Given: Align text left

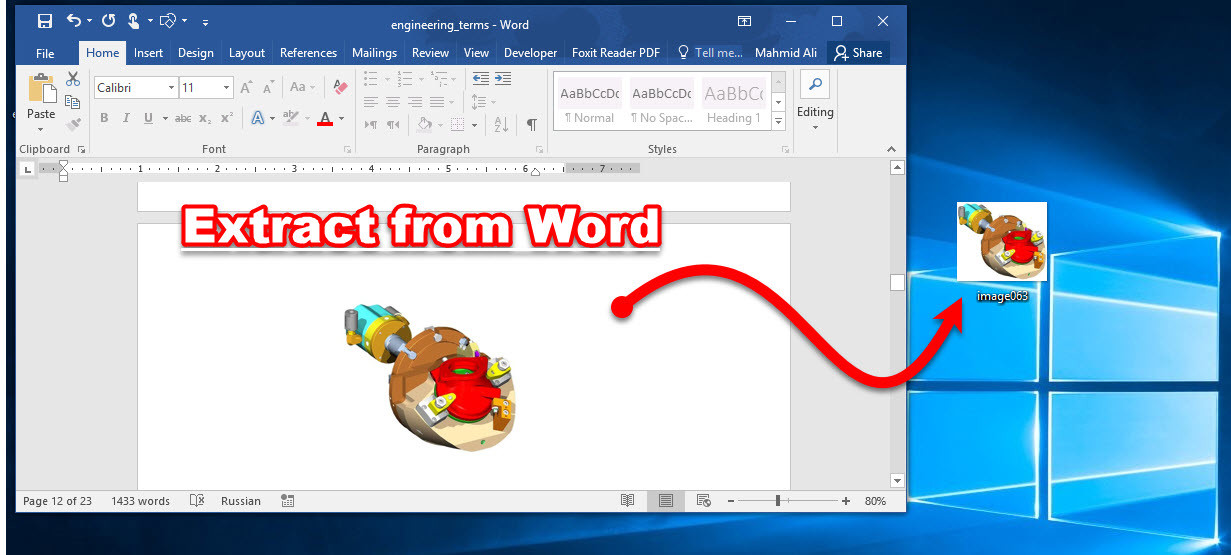Looking at the screenshot, I should tap(371, 102).
